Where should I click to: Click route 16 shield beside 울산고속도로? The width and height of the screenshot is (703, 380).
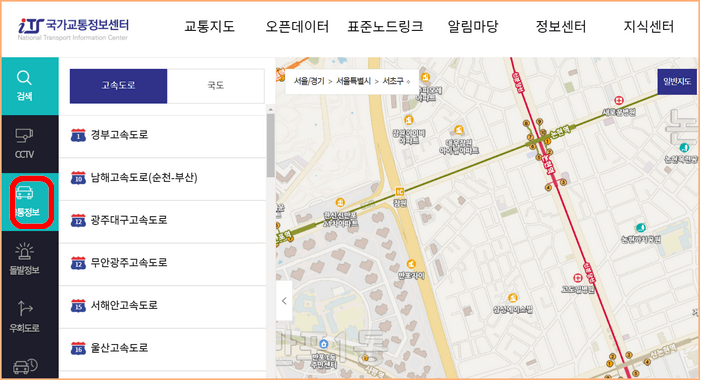pos(78,348)
